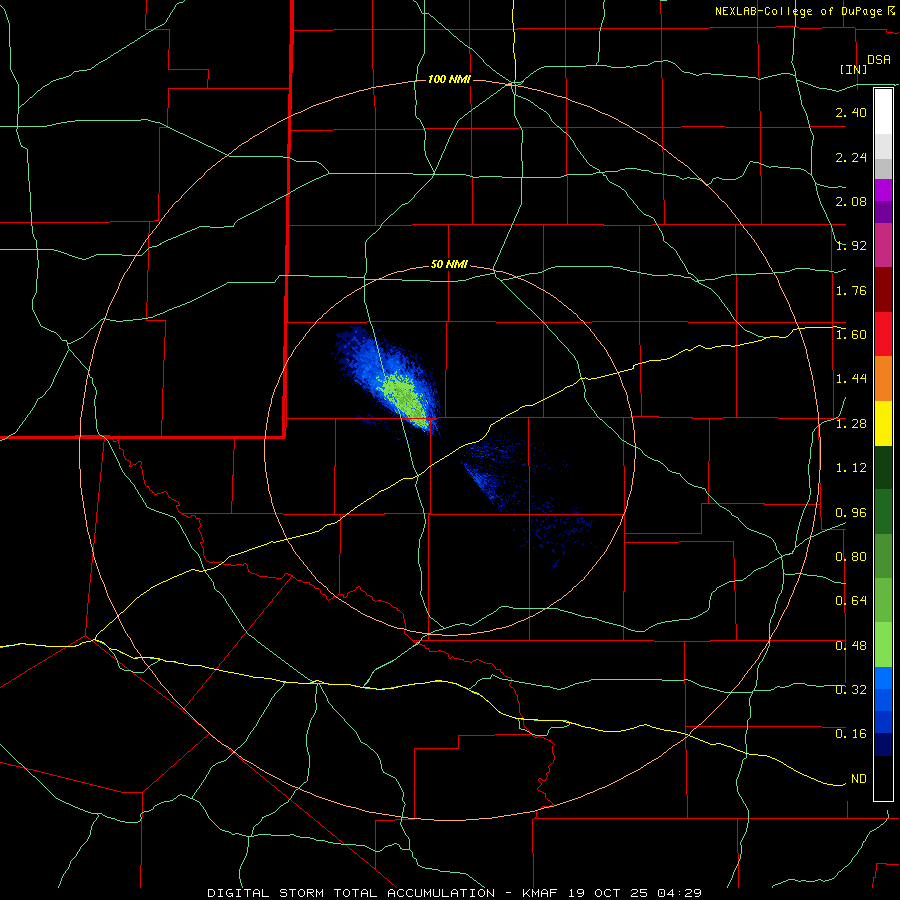This screenshot has width=900, height=900.
Task: Click the 0.48 legend value
Action: [x=851, y=646]
